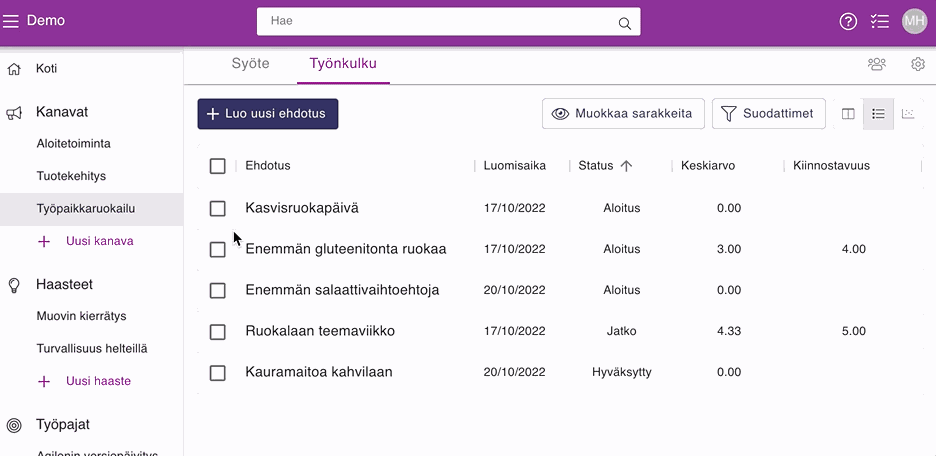Viewport: 936px width, 456px height.
Task: Open the Tuotekehitys channel
Action: 71,177
